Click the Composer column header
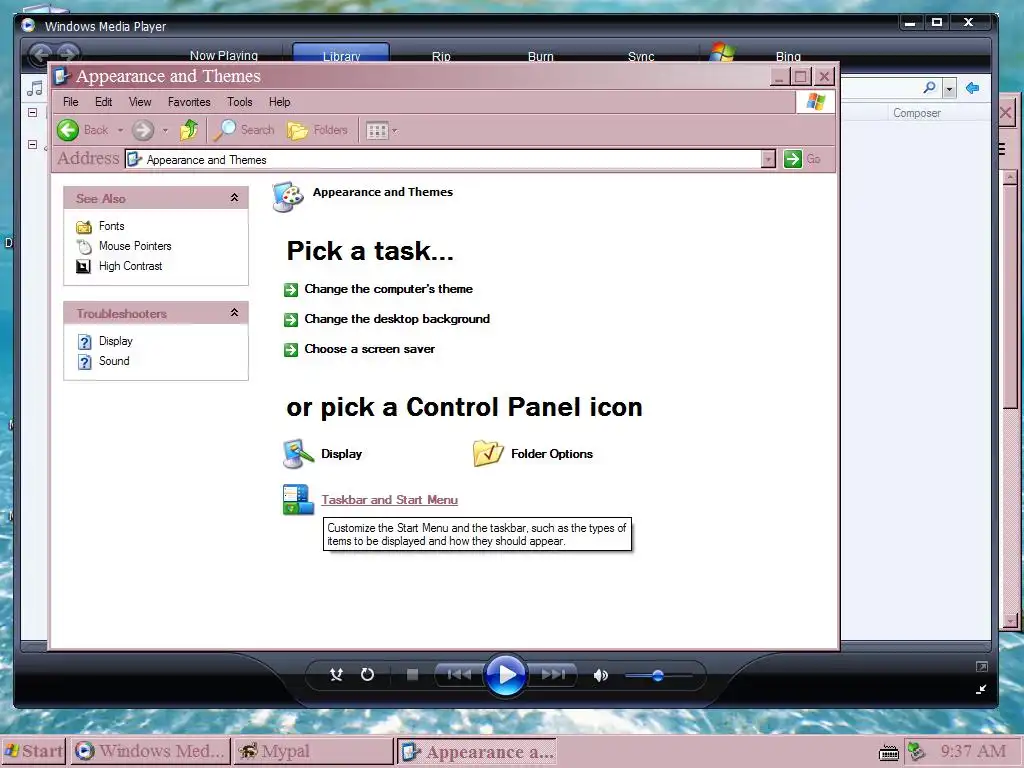The width and height of the screenshot is (1024, 768). coord(917,113)
